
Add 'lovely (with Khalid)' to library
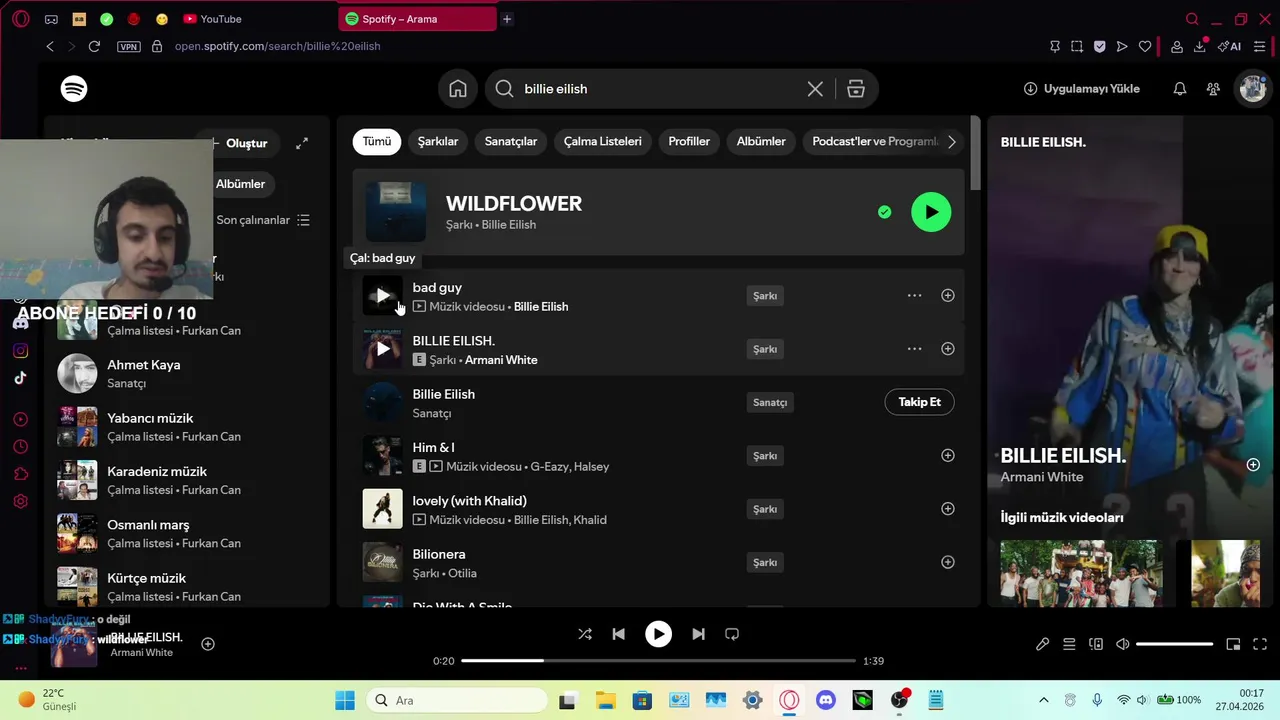(x=948, y=509)
